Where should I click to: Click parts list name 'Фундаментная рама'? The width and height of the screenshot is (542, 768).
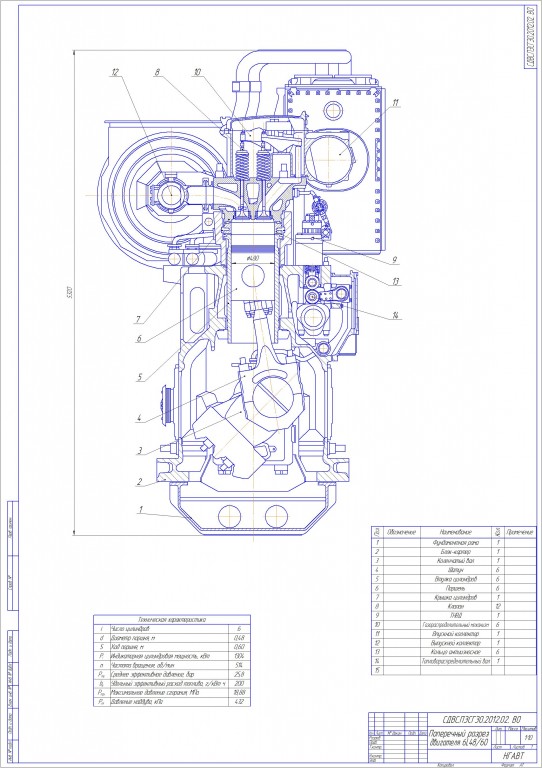coord(456,543)
